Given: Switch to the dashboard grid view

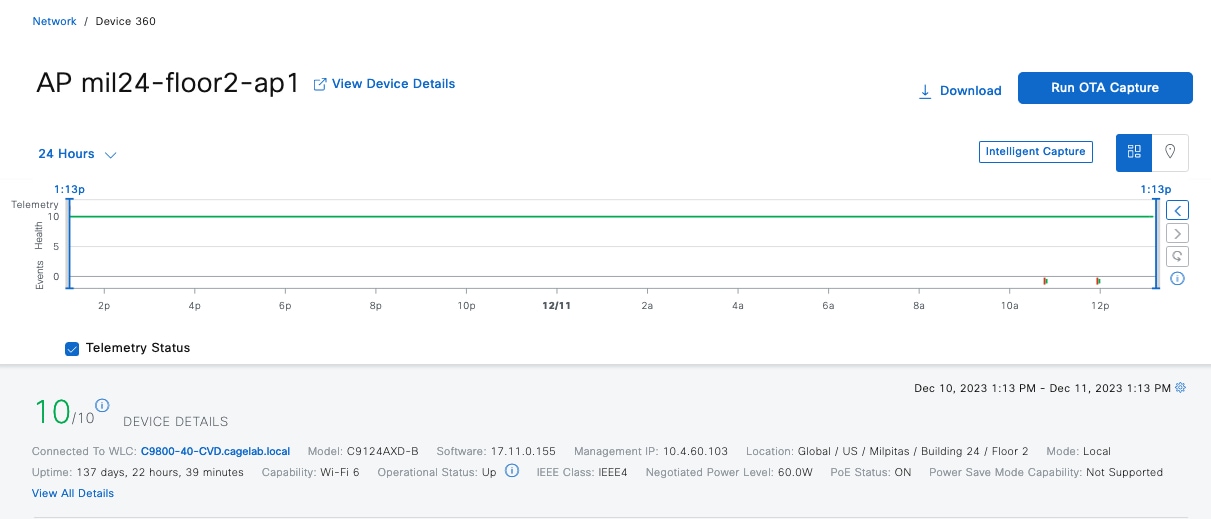Looking at the screenshot, I should (x=1134, y=152).
